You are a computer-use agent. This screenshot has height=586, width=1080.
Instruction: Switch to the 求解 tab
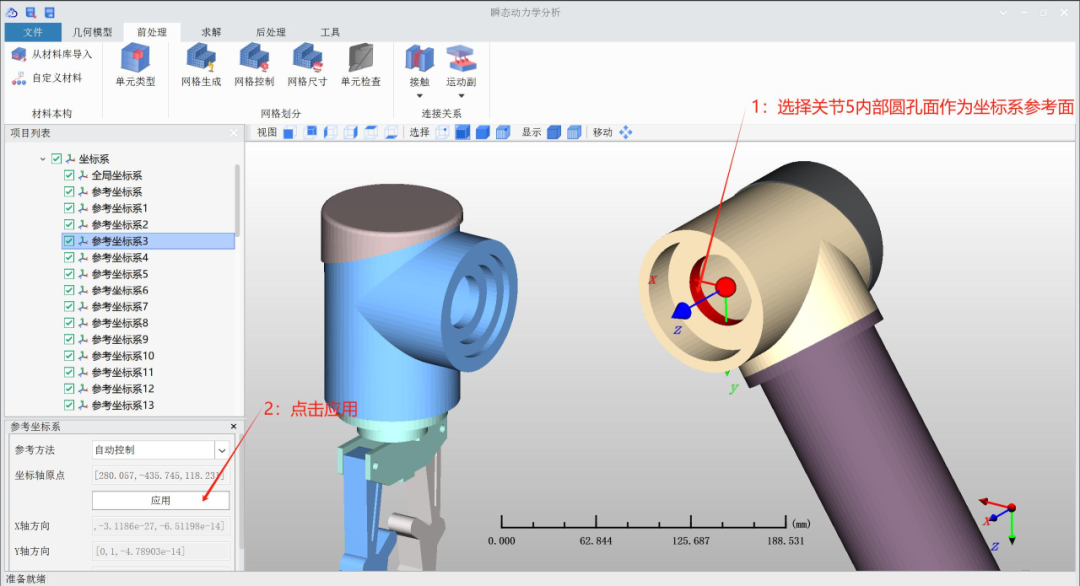(211, 32)
